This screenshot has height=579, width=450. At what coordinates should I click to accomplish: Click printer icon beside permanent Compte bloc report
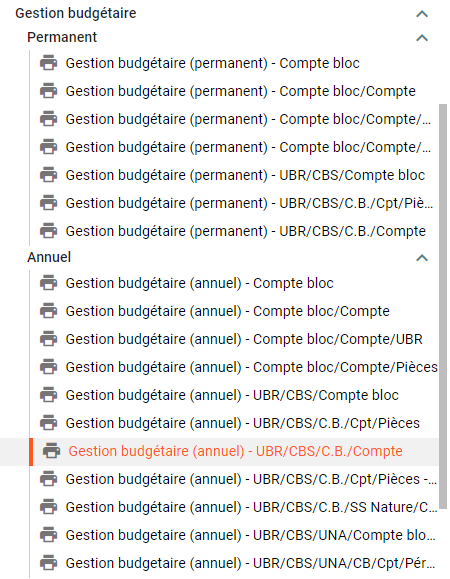pyautogui.click(x=49, y=63)
